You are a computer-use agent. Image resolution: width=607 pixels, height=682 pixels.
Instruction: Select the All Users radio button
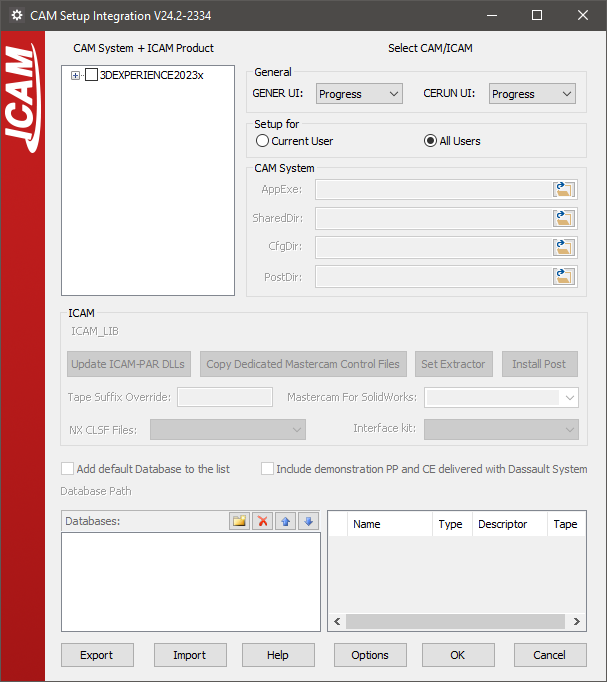[x=430, y=141]
